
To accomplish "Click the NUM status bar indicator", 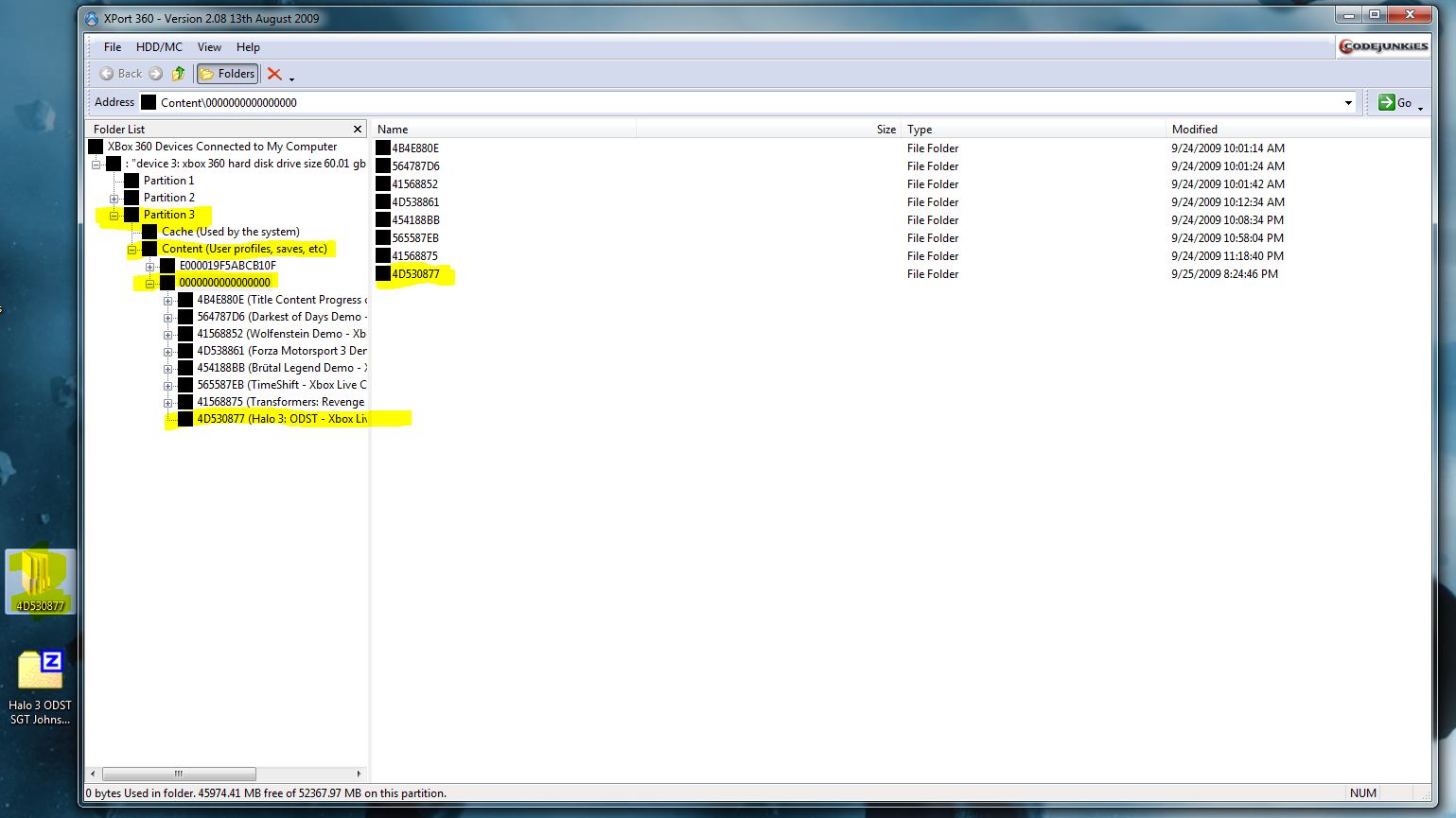I will (x=1363, y=793).
